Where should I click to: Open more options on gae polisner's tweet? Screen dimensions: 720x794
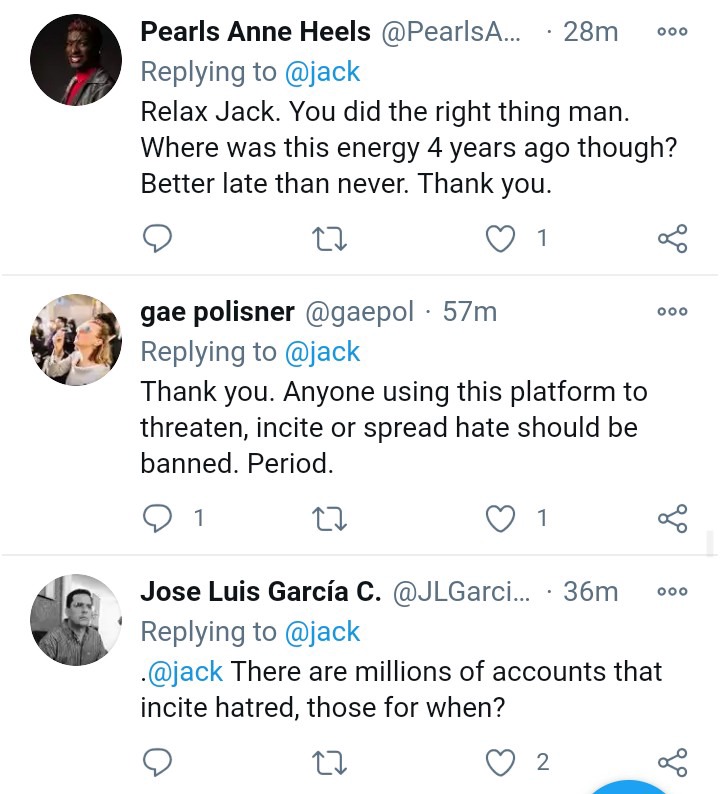coord(672,311)
